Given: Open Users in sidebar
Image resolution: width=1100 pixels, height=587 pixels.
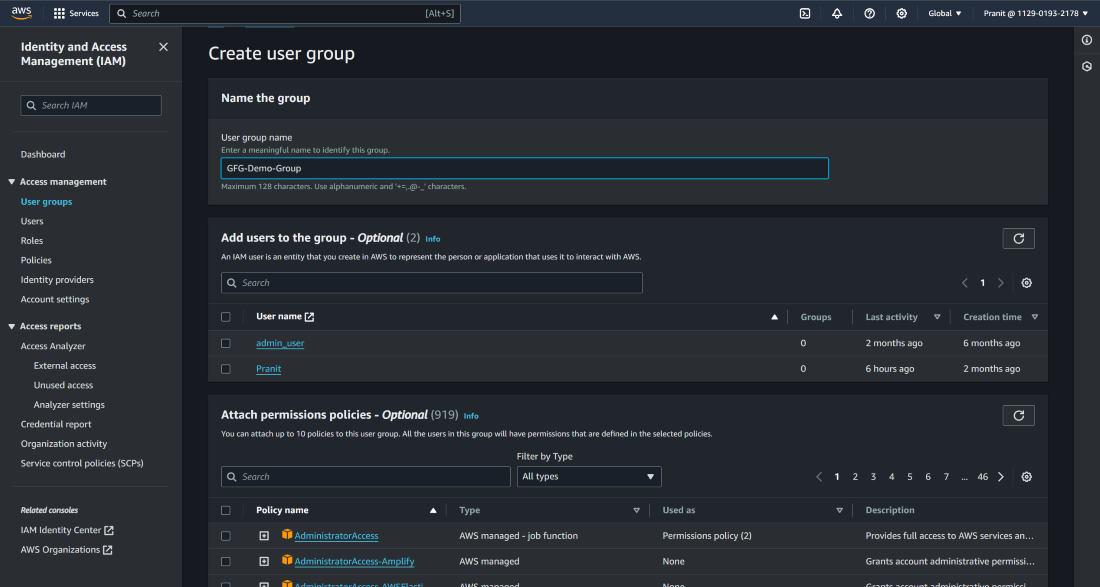Looking at the screenshot, I should [32, 221].
